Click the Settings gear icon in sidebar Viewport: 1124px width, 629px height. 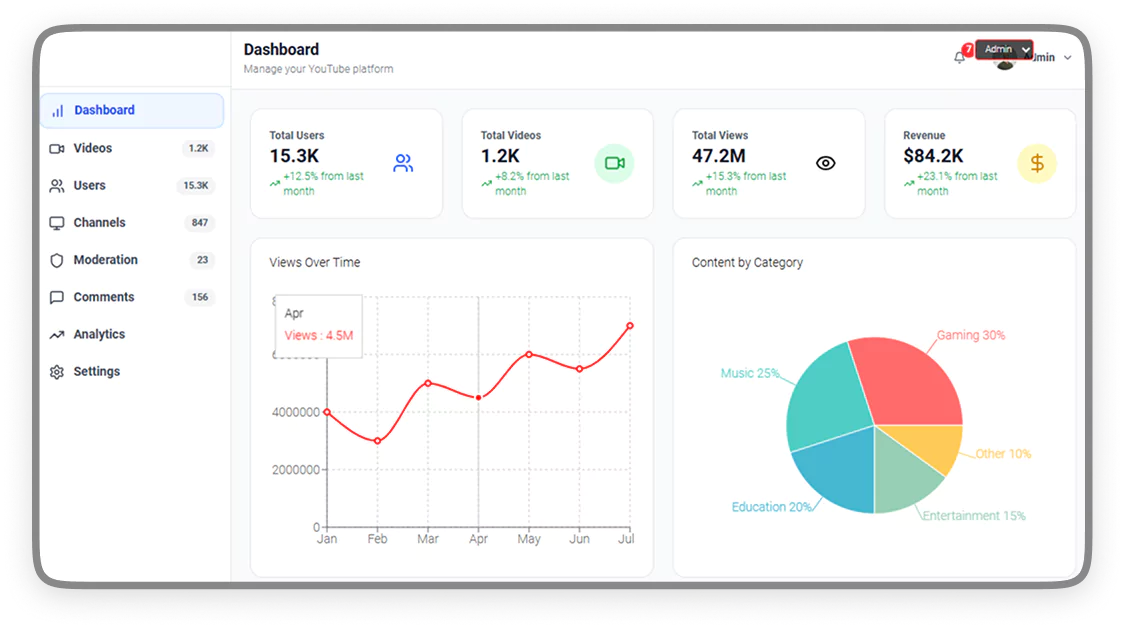[x=57, y=372]
